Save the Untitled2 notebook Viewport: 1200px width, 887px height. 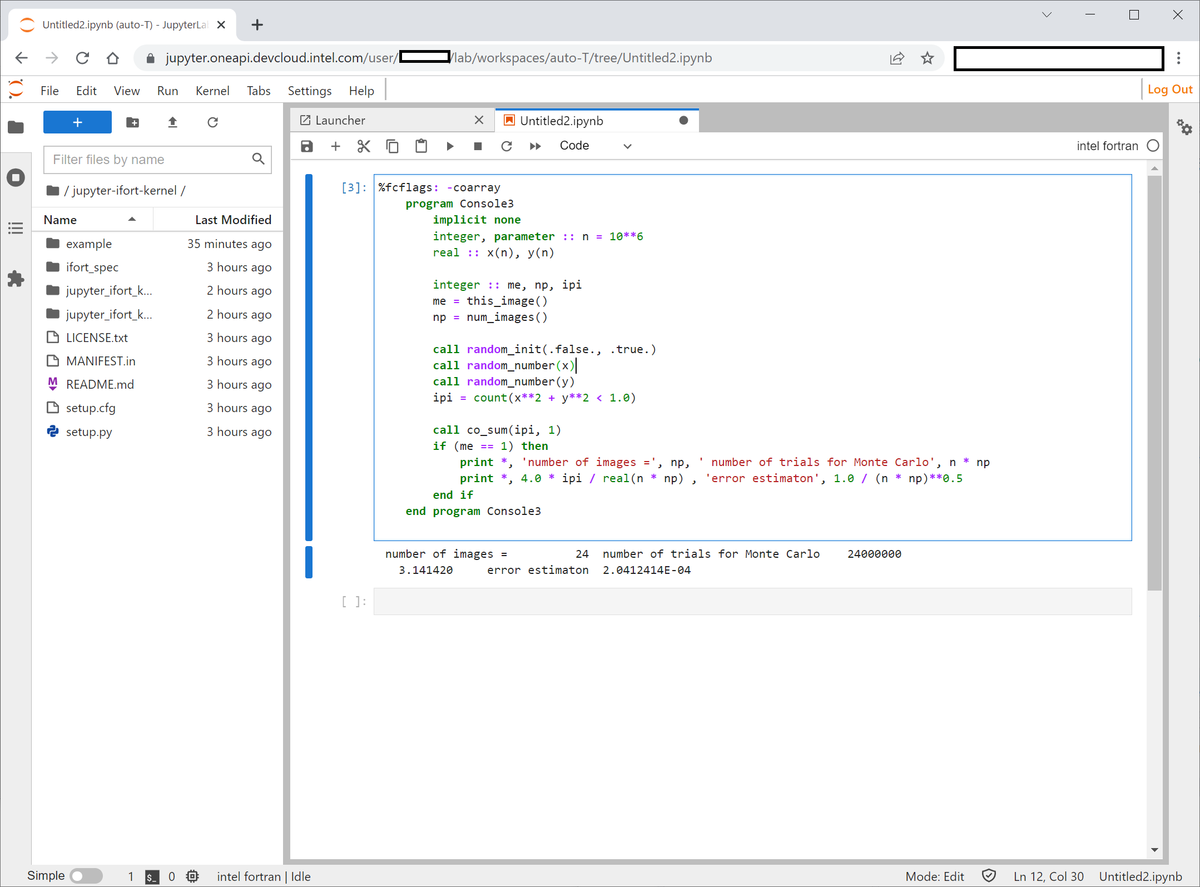(307, 146)
